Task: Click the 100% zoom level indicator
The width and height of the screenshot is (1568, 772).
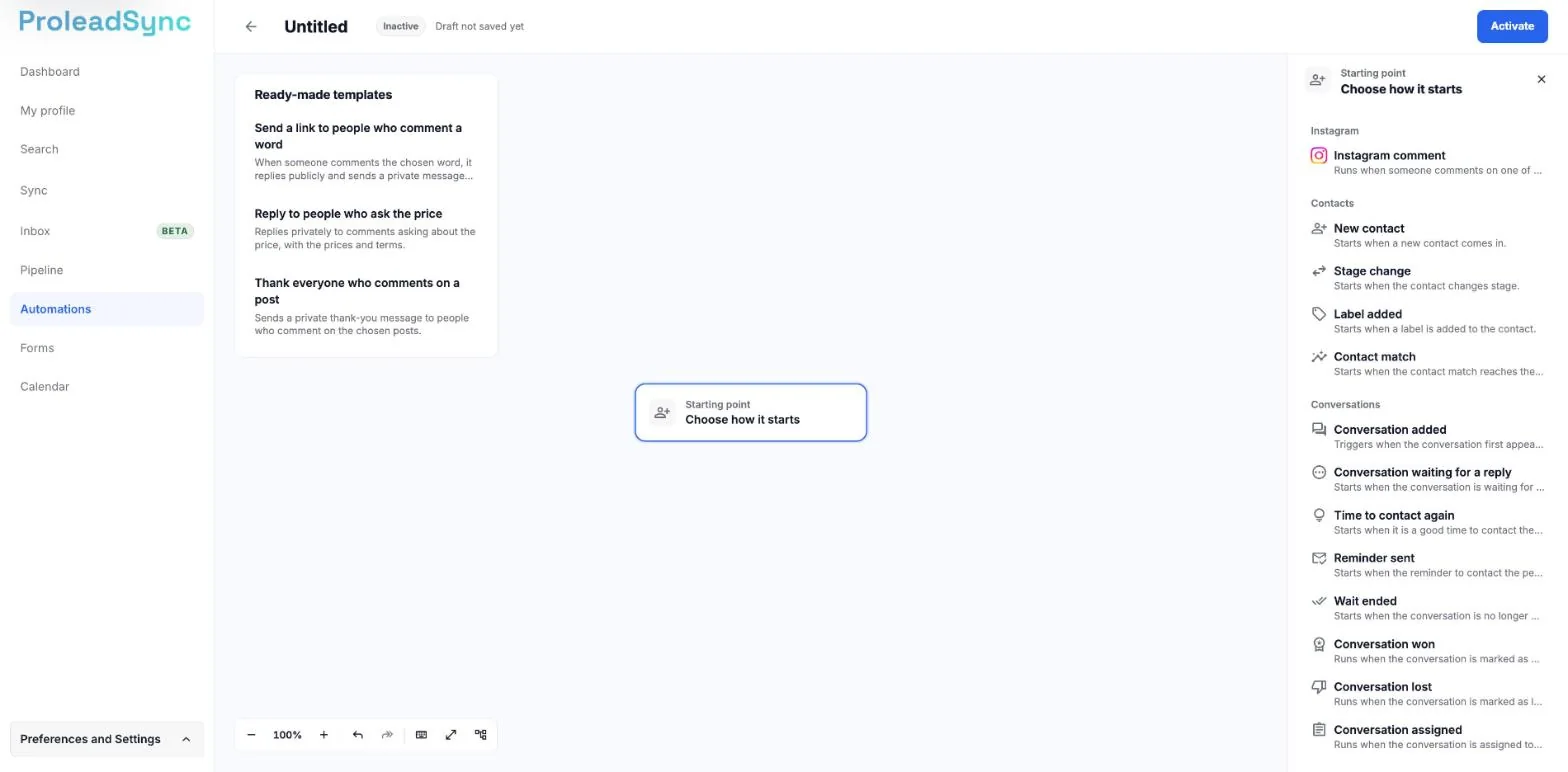Action: point(287,735)
